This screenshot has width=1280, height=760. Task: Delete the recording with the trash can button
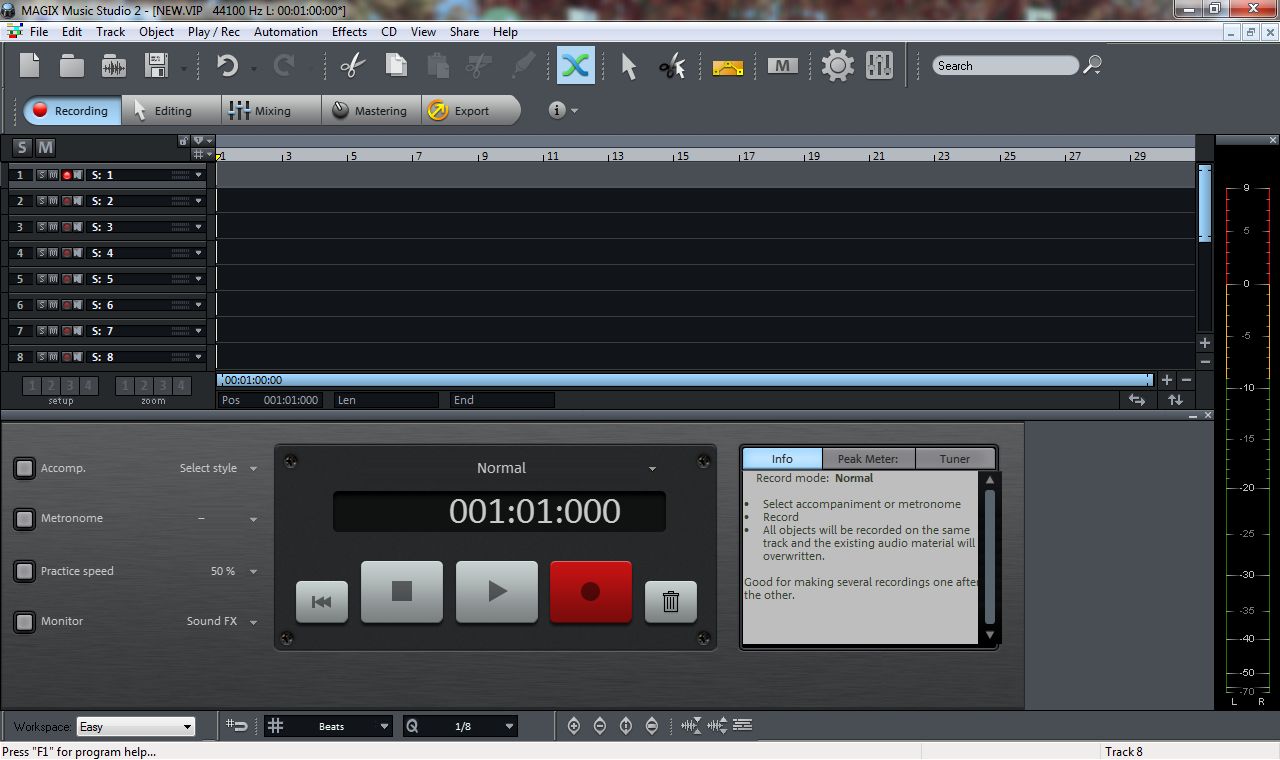coord(671,601)
